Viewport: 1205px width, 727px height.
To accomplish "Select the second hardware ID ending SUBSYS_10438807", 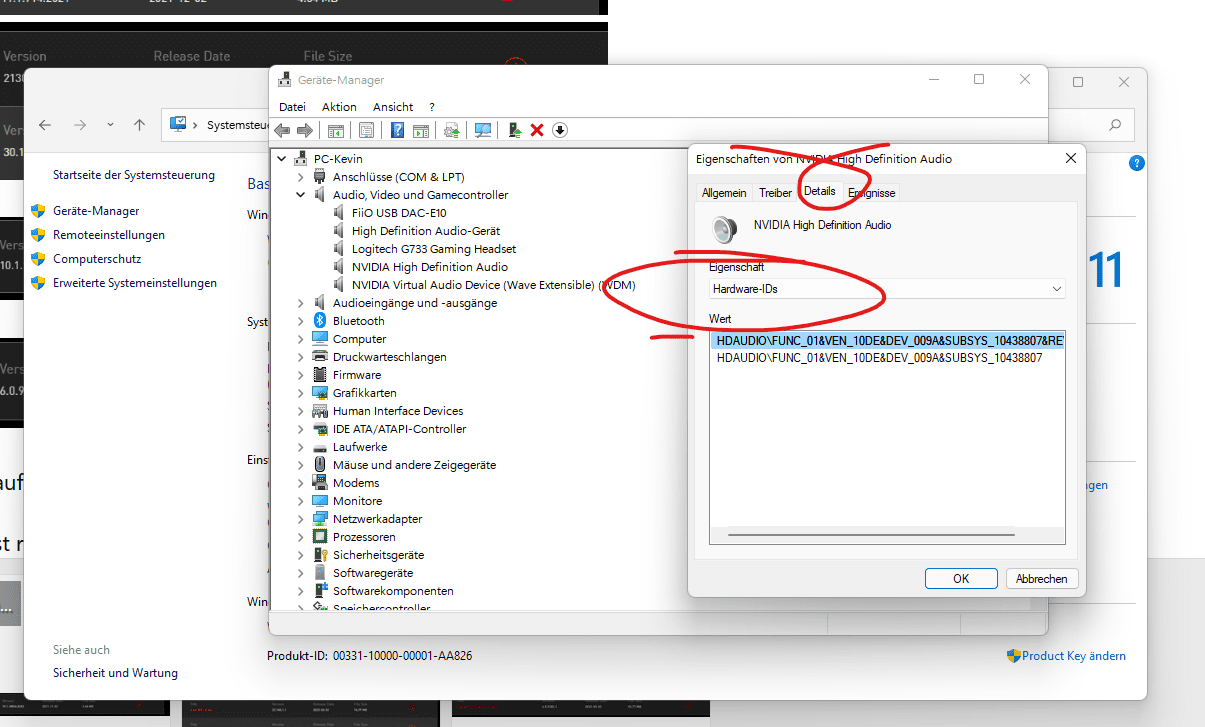I will 880,357.
